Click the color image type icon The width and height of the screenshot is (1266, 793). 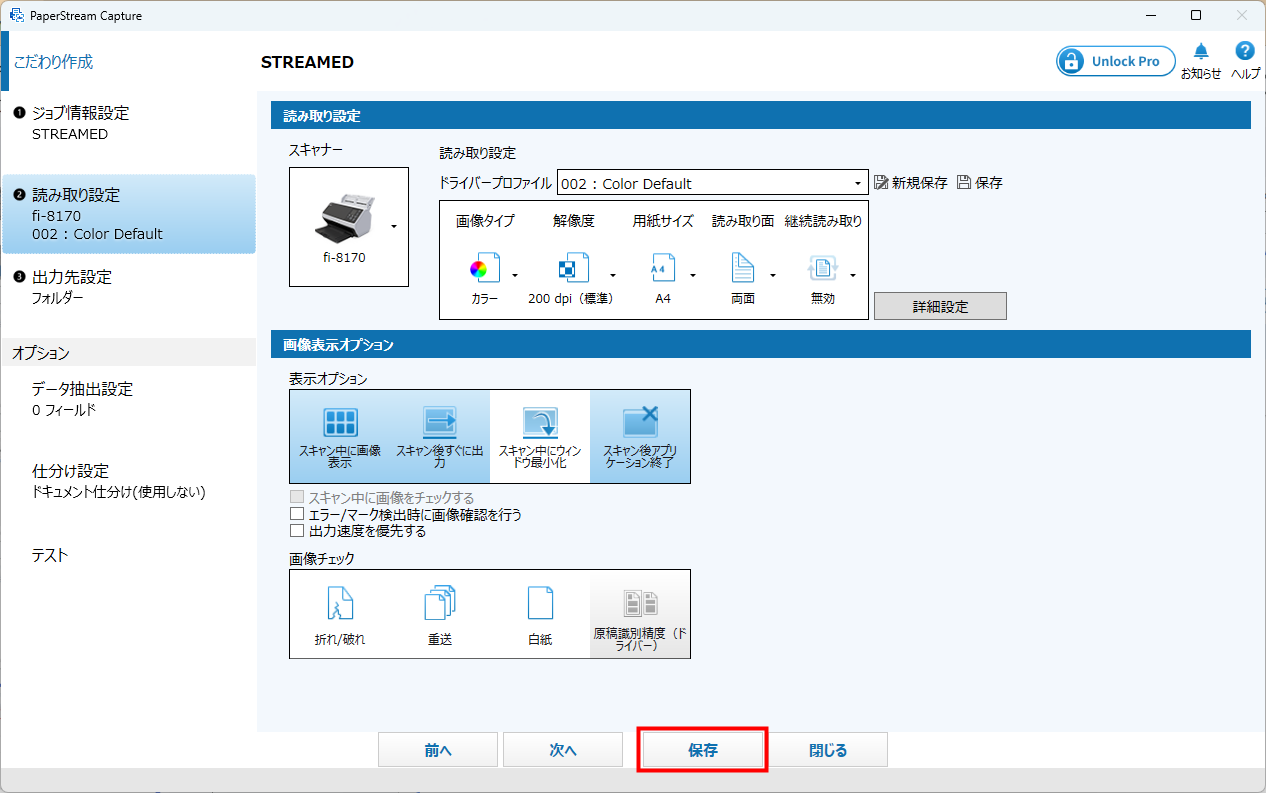coord(479,269)
